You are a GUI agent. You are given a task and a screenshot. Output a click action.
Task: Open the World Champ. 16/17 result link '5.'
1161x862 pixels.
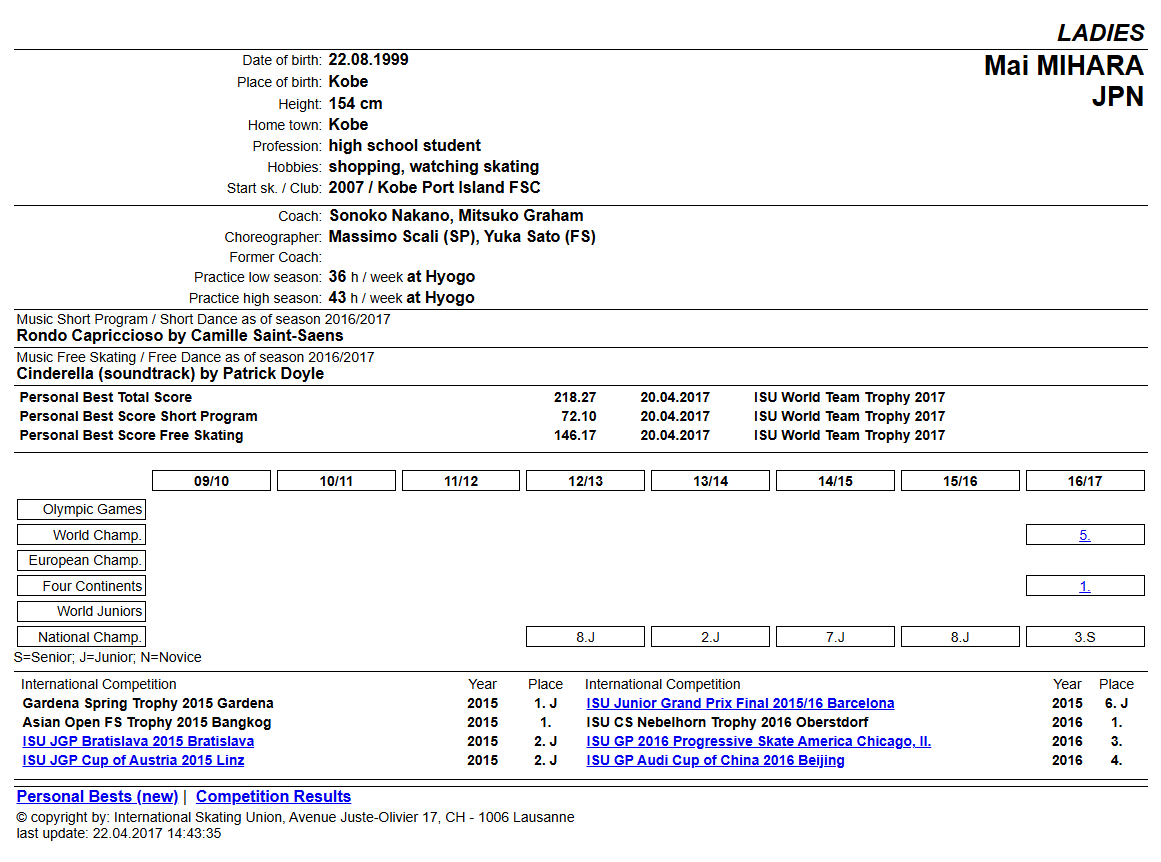[1085, 535]
